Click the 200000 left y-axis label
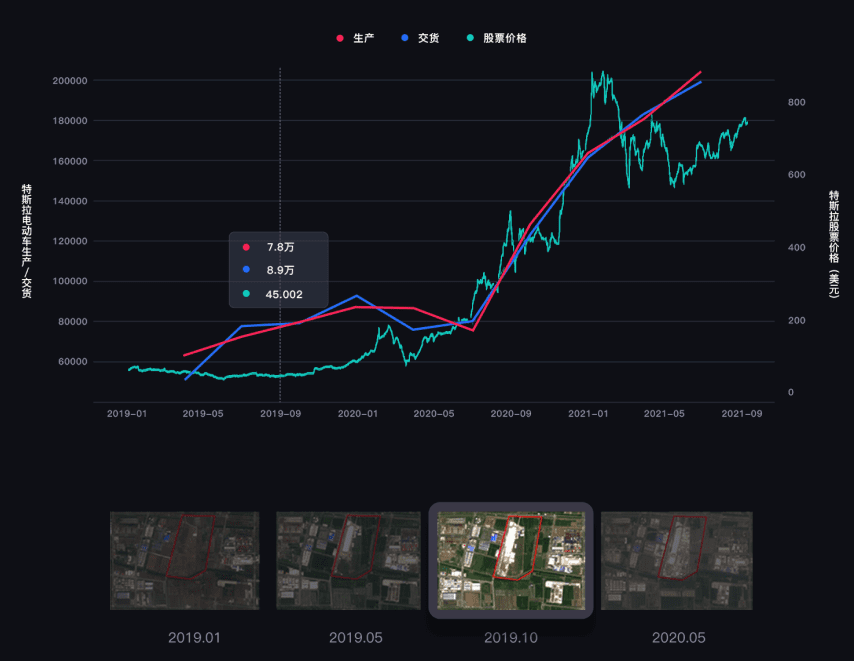This screenshot has height=661, width=854. 69,81
